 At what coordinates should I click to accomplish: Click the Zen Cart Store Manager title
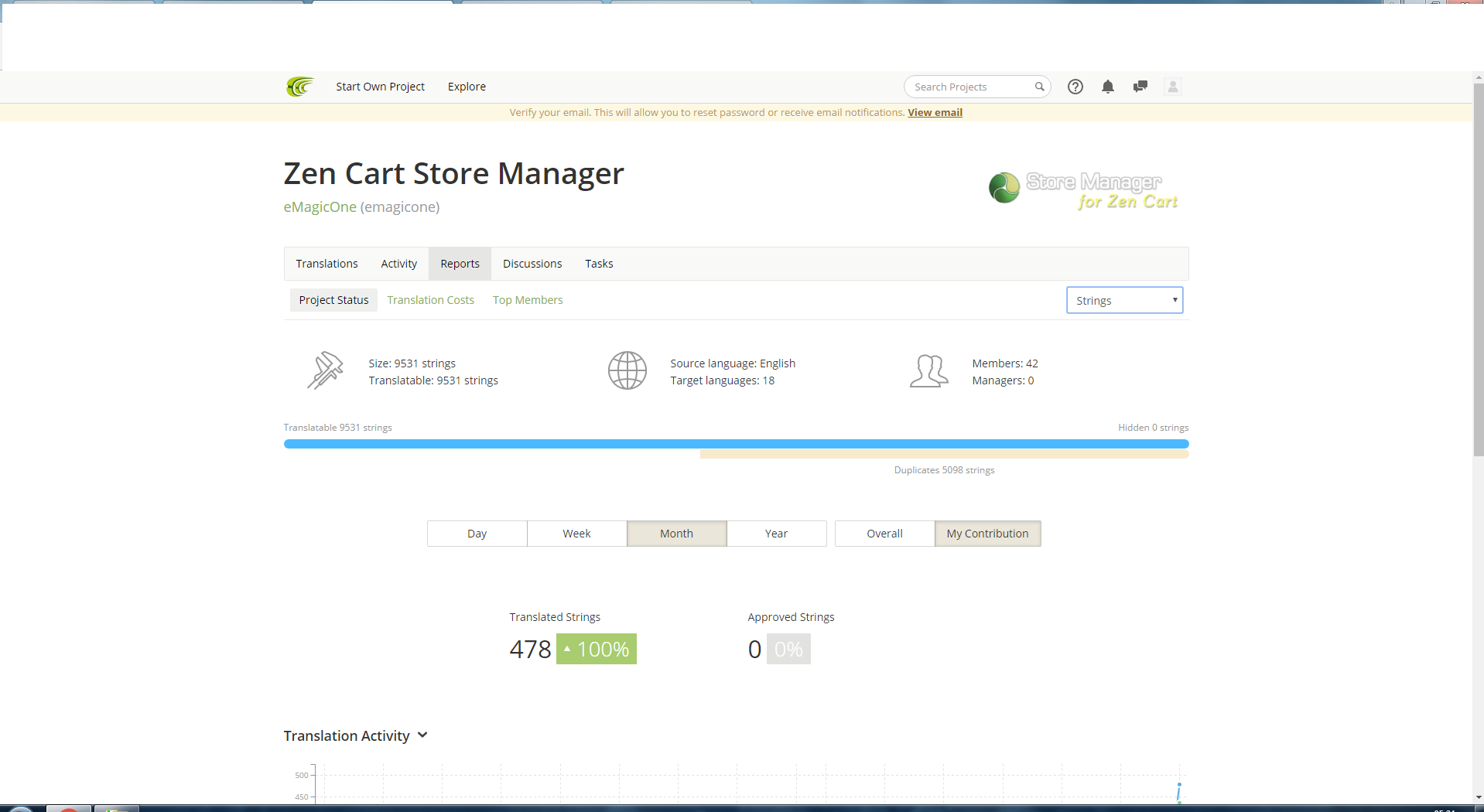coord(453,173)
